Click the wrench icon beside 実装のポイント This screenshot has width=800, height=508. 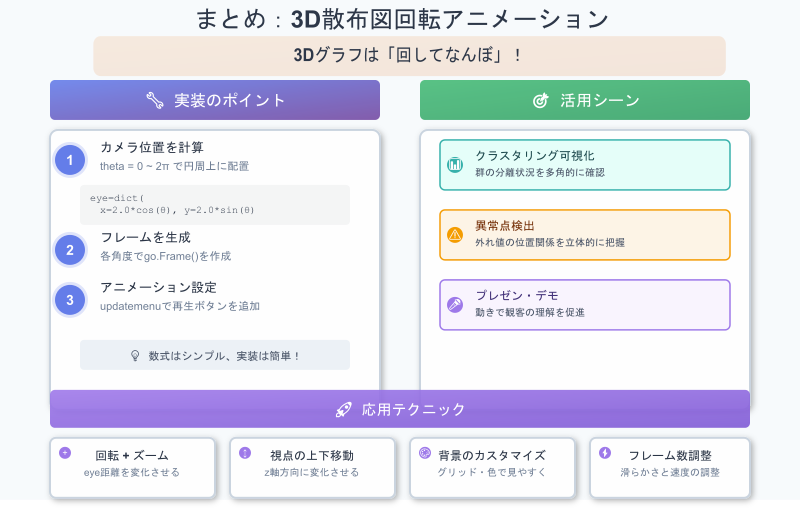(x=155, y=100)
